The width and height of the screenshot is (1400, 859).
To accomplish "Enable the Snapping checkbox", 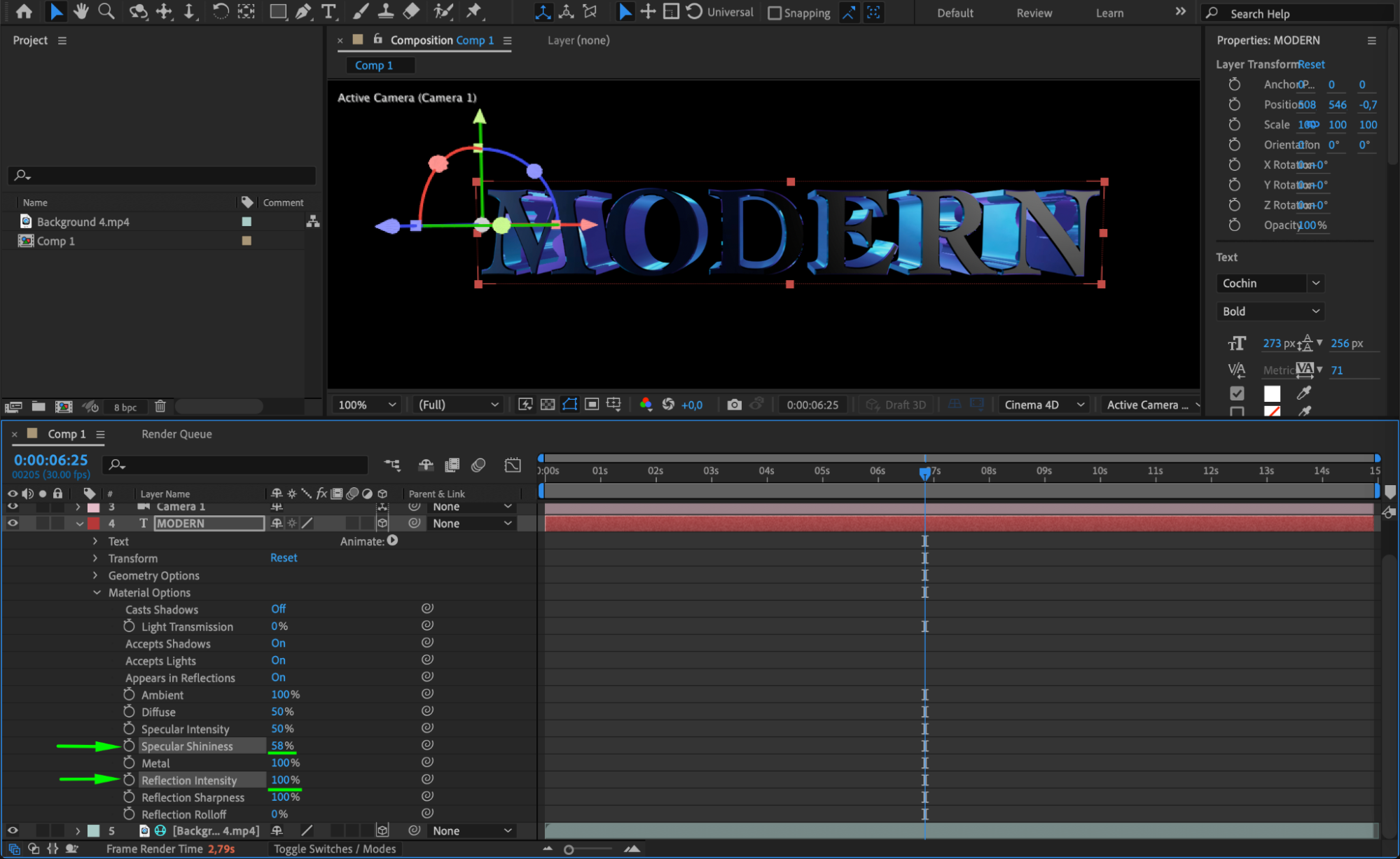I will [x=775, y=13].
